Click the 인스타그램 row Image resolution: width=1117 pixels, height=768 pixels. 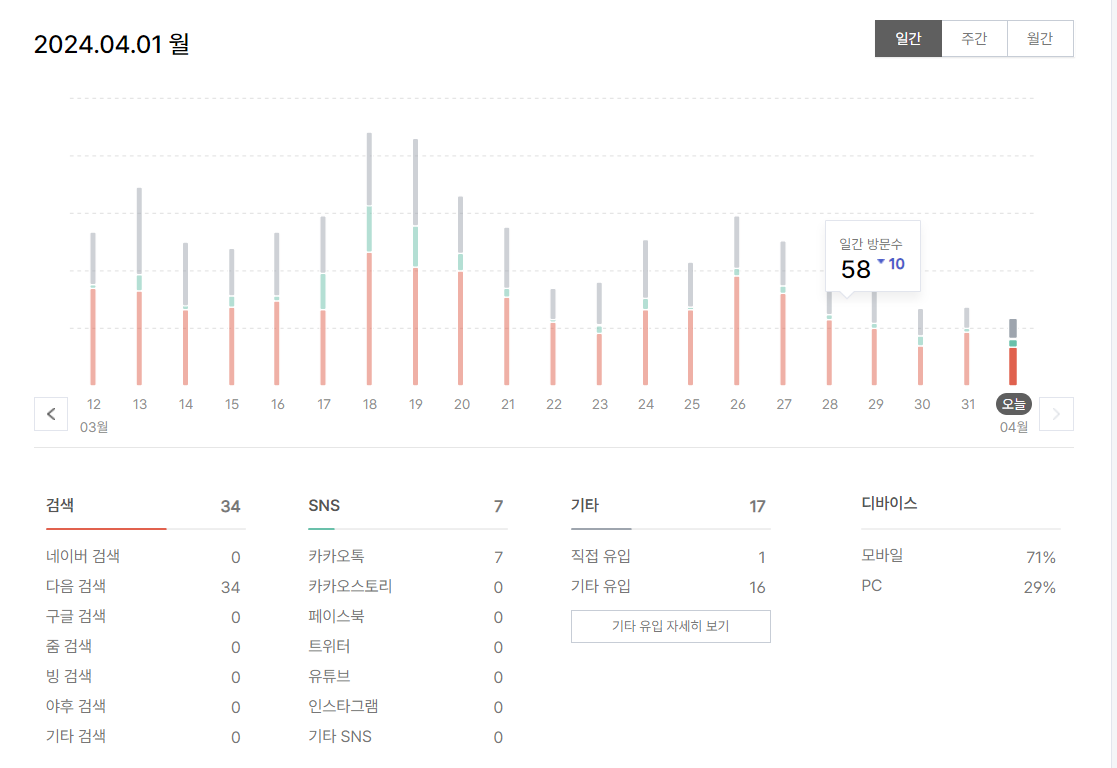pos(407,706)
